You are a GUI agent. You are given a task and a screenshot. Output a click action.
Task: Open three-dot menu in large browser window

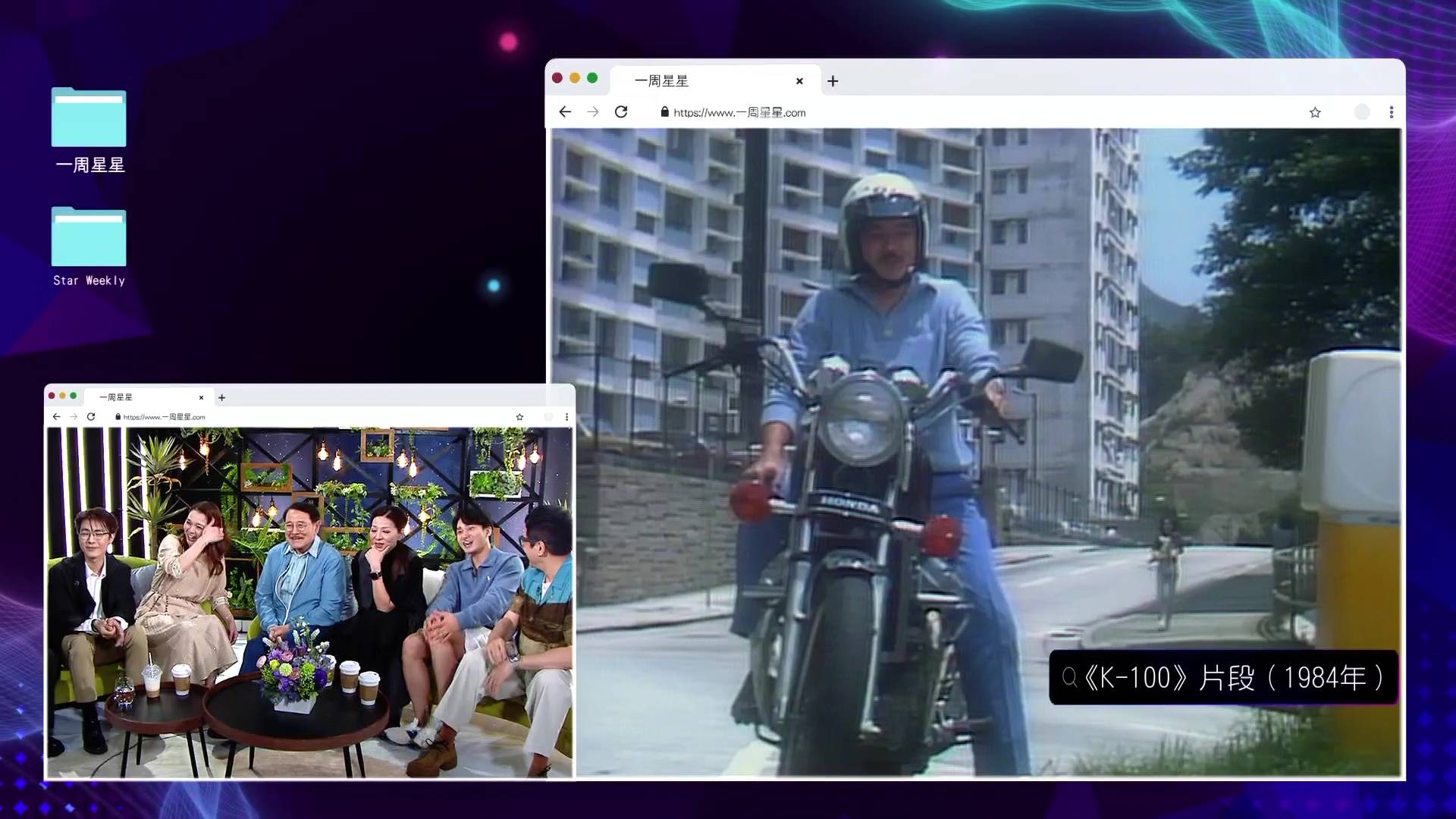tap(1392, 112)
